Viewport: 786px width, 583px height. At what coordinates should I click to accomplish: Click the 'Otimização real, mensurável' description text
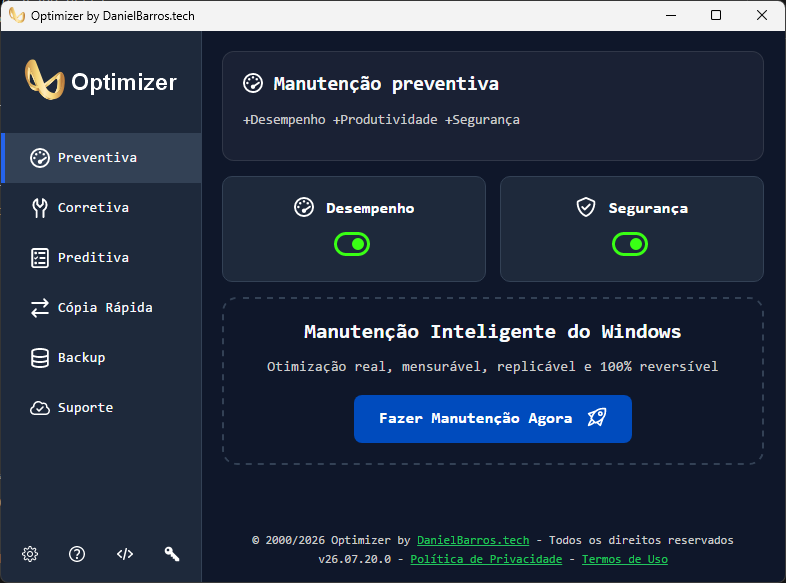[x=492, y=367]
